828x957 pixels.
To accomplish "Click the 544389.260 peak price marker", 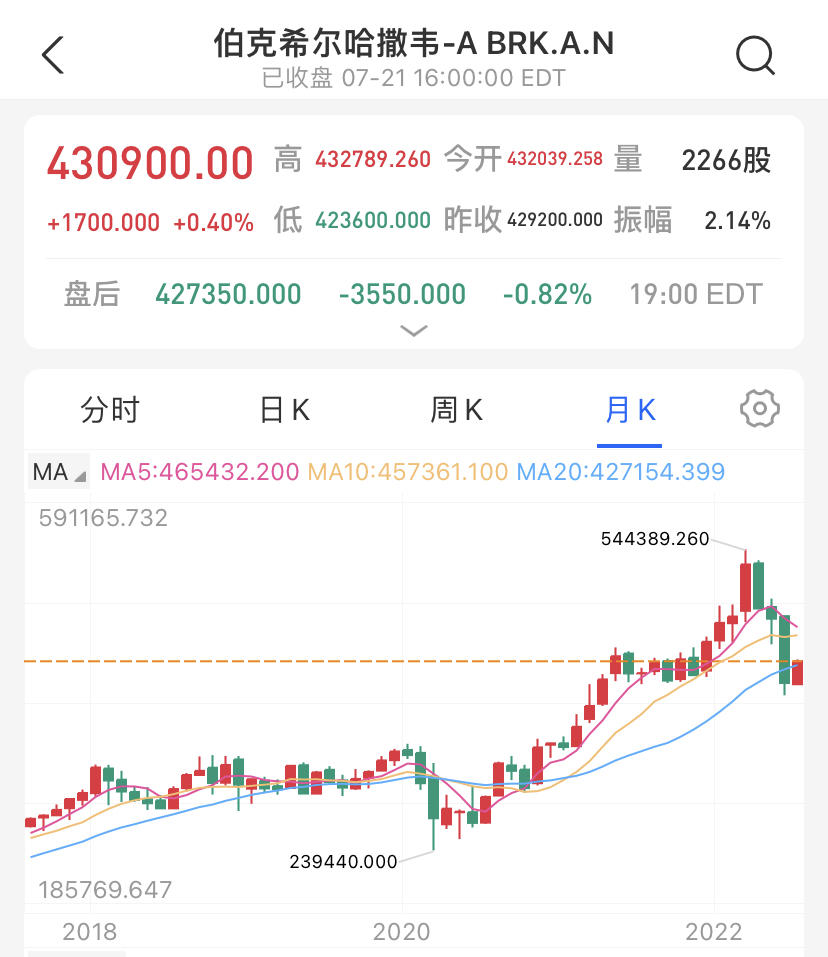I will [654, 538].
